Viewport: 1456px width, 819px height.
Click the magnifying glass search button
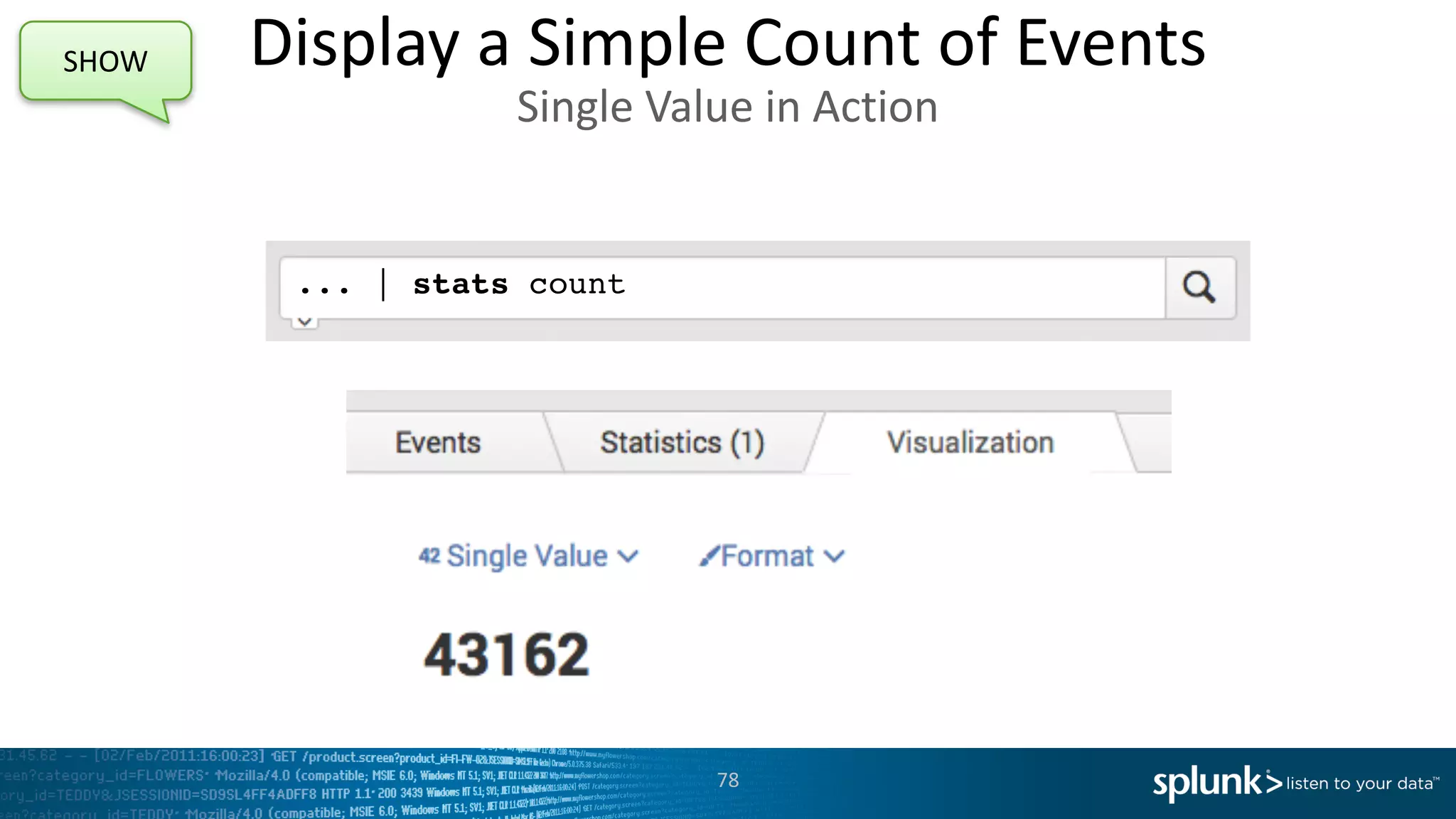1200,288
